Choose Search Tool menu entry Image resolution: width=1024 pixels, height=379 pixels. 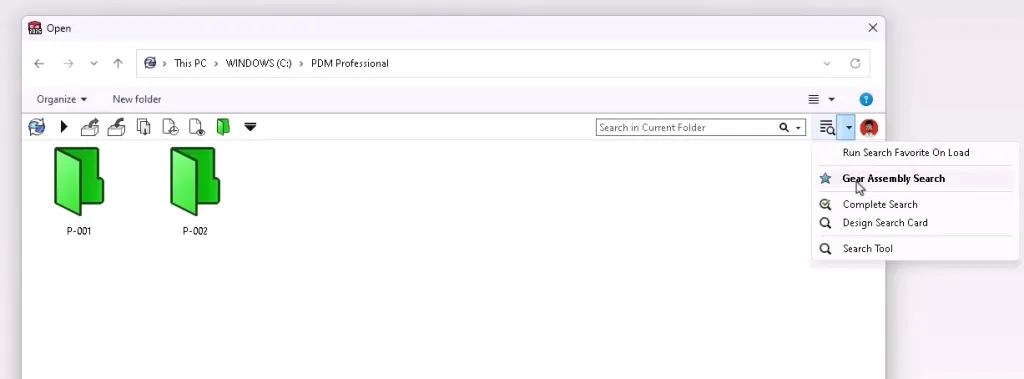click(867, 248)
